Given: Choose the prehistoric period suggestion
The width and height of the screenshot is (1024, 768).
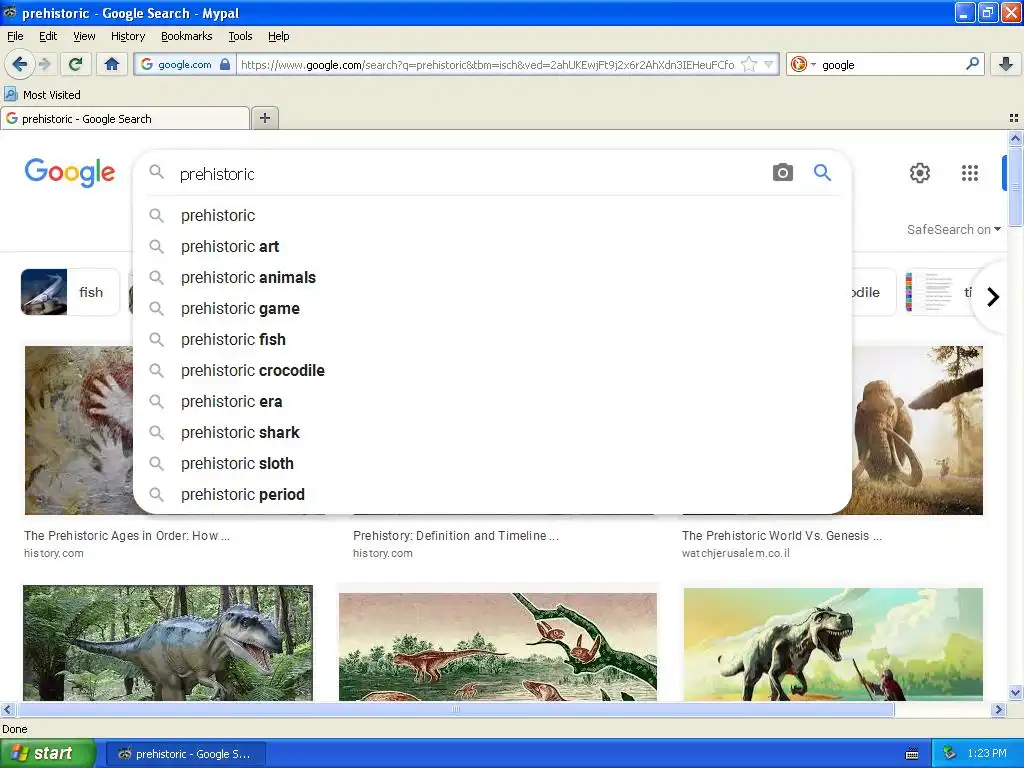Looking at the screenshot, I should pos(492,494).
